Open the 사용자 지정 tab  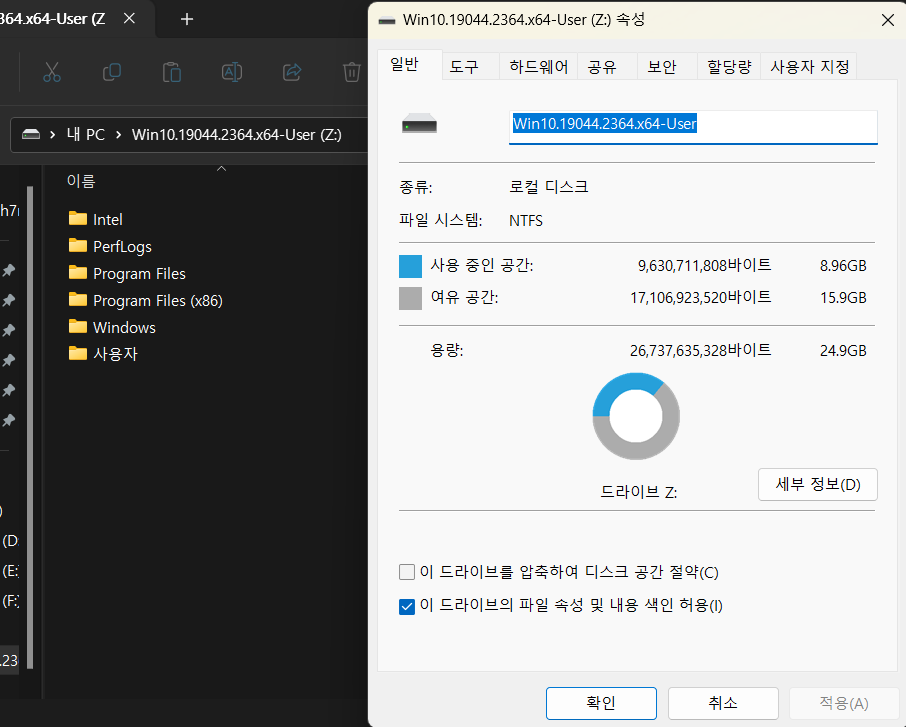click(810, 67)
